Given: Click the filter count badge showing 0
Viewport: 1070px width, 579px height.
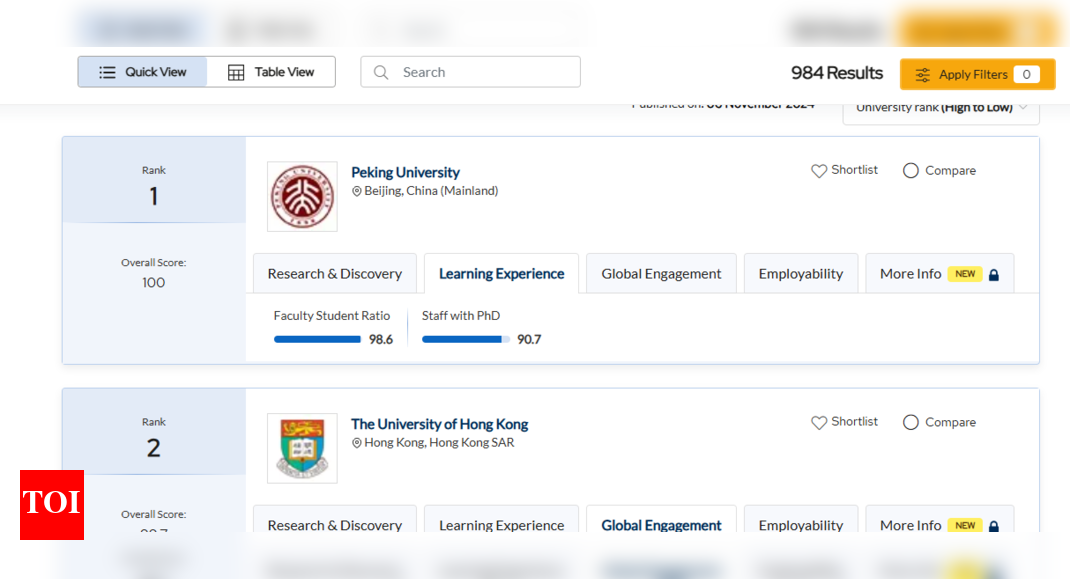Looking at the screenshot, I should coord(1026,74).
